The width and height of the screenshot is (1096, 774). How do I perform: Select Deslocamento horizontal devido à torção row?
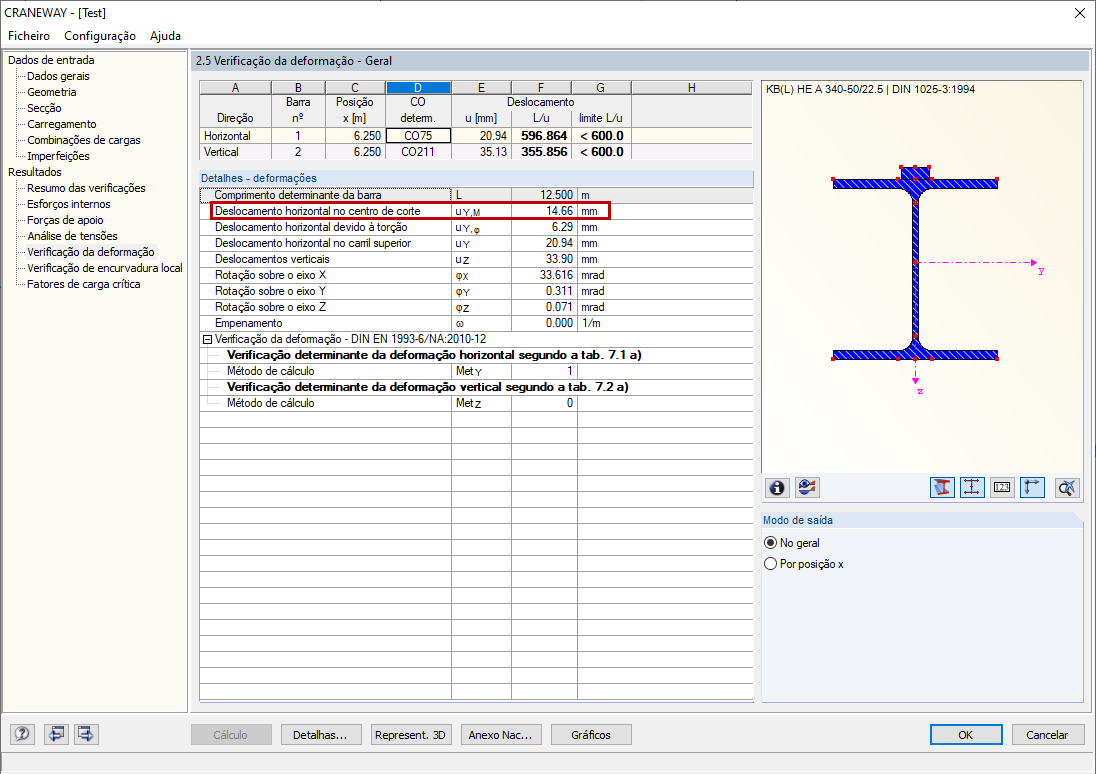476,227
